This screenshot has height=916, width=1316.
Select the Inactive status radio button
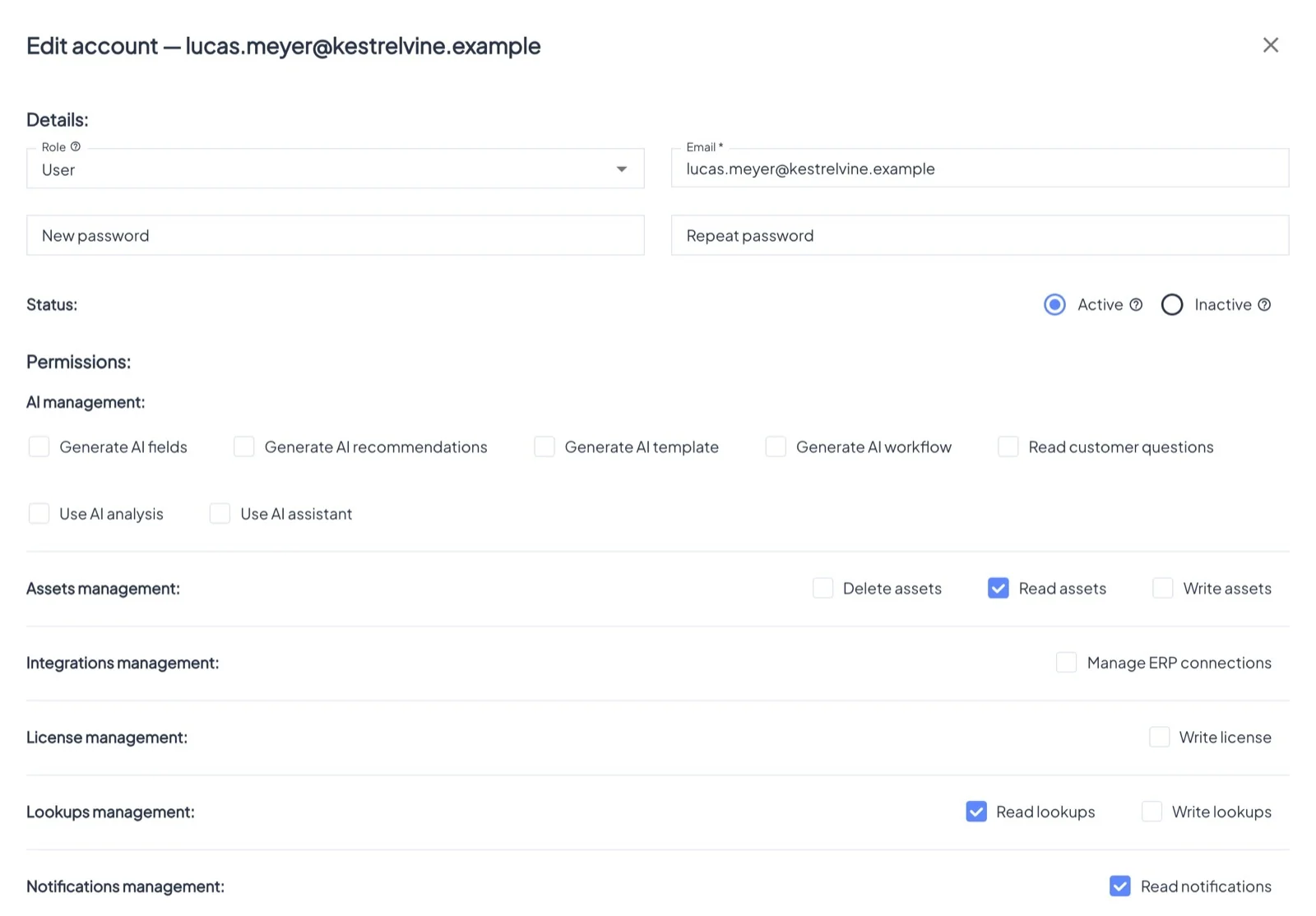pos(1172,304)
